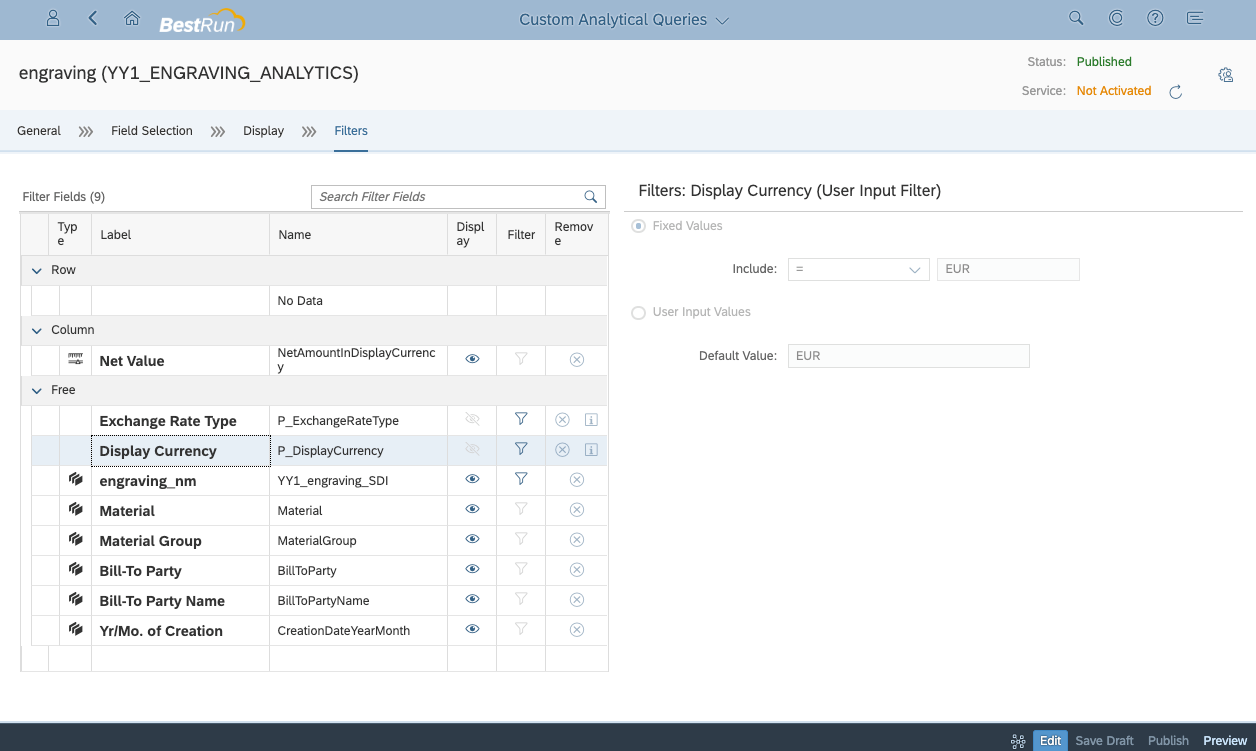Open the Custom Analytical Queries title menu
1256x751 pixels.
723,19
